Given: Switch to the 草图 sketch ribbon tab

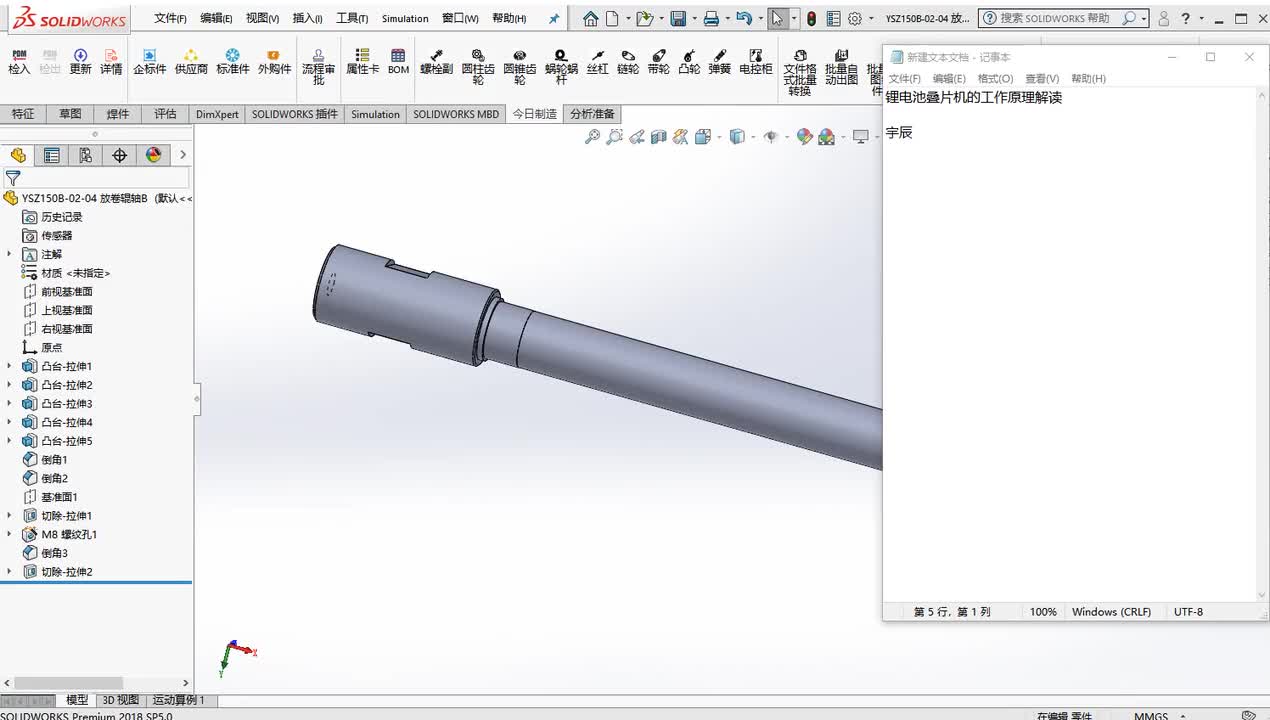Looking at the screenshot, I should 70,114.
